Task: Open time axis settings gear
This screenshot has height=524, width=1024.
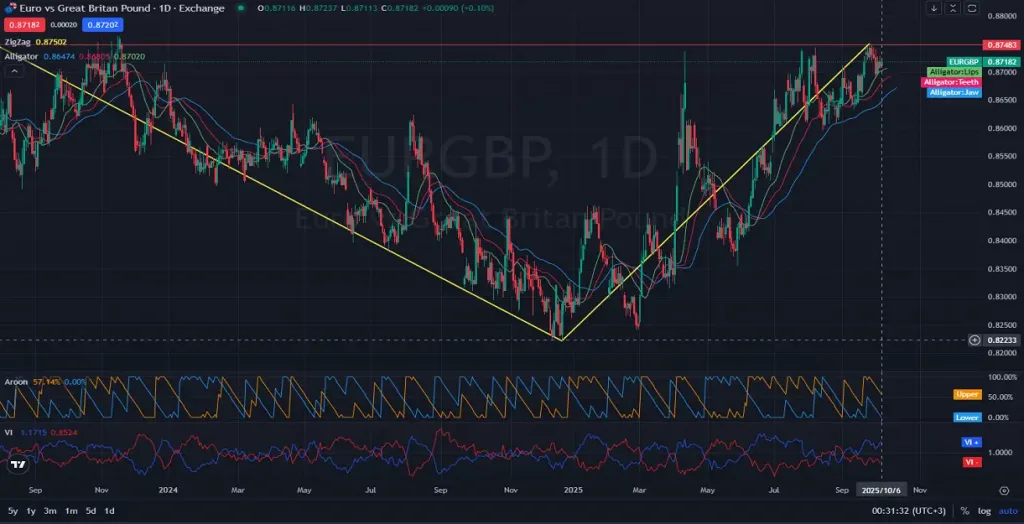Action: [x=1003, y=491]
